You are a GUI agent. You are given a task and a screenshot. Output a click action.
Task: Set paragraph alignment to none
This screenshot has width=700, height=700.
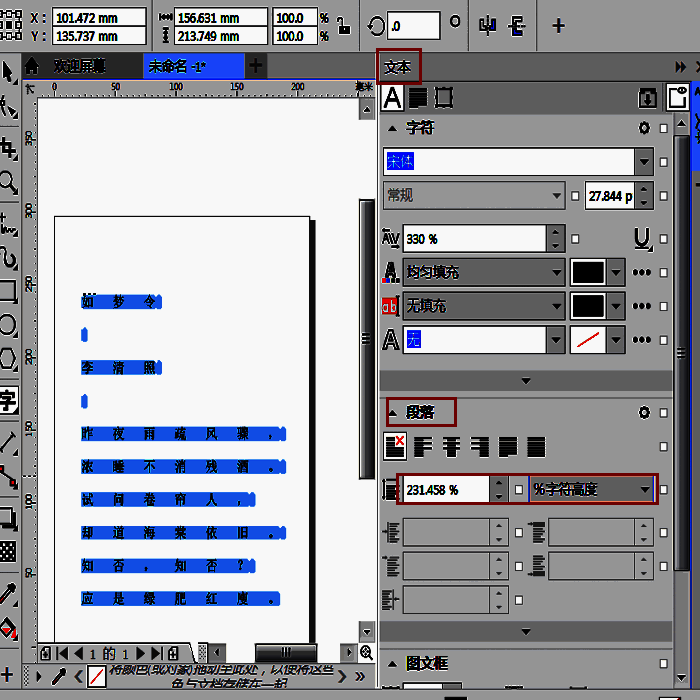(x=395, y=446)
